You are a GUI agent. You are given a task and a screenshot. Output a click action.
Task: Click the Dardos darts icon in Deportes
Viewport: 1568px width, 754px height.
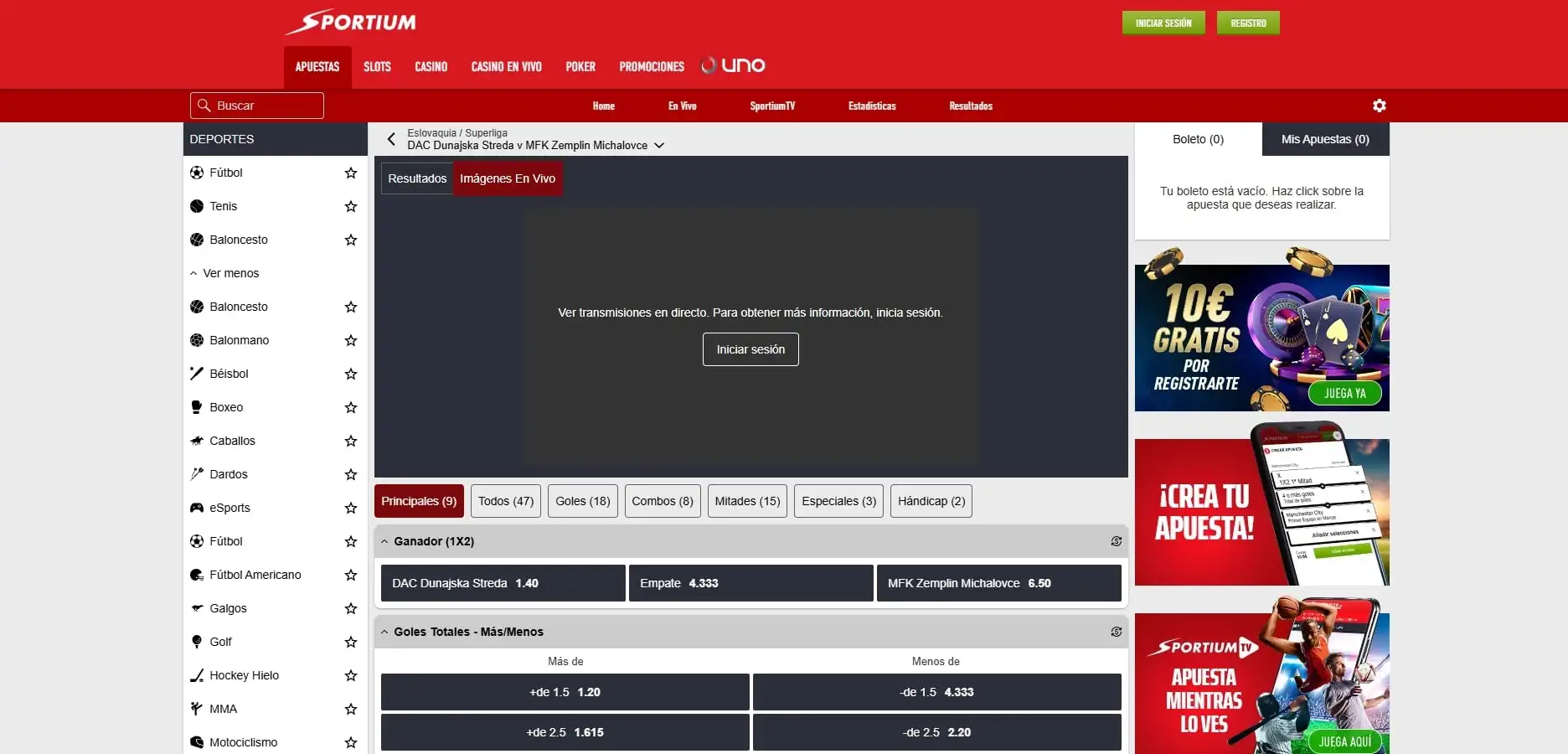[197, 474]
